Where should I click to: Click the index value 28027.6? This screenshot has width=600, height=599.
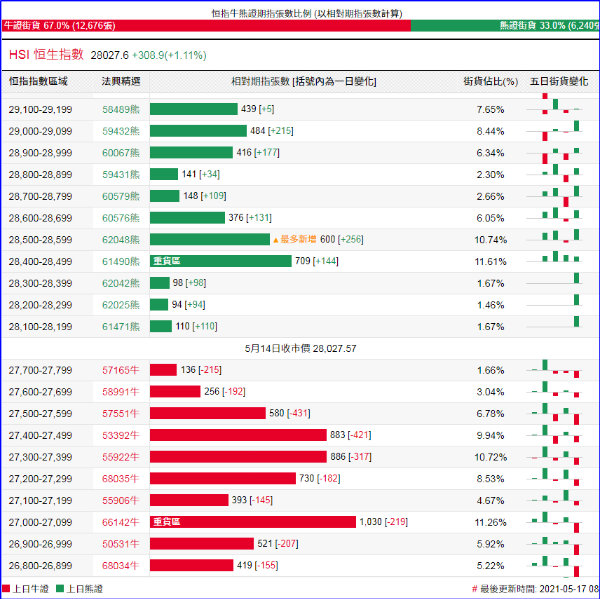(x=109, y=55)
